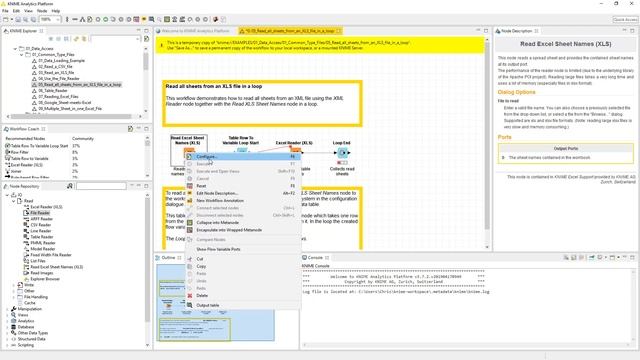Expand the Analytics category
This screenshot has height=360, width=640.
pyautogui.click(x=7, y=321)
